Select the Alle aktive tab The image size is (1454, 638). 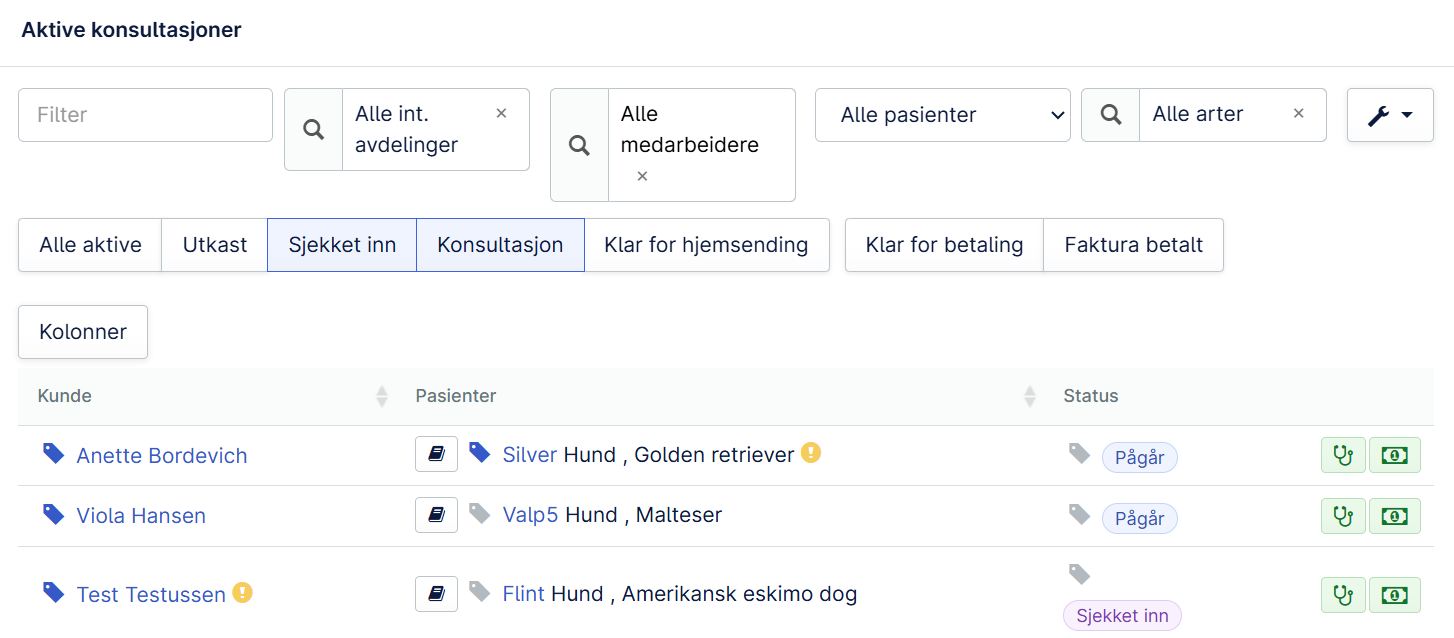[x=90, y=245]
